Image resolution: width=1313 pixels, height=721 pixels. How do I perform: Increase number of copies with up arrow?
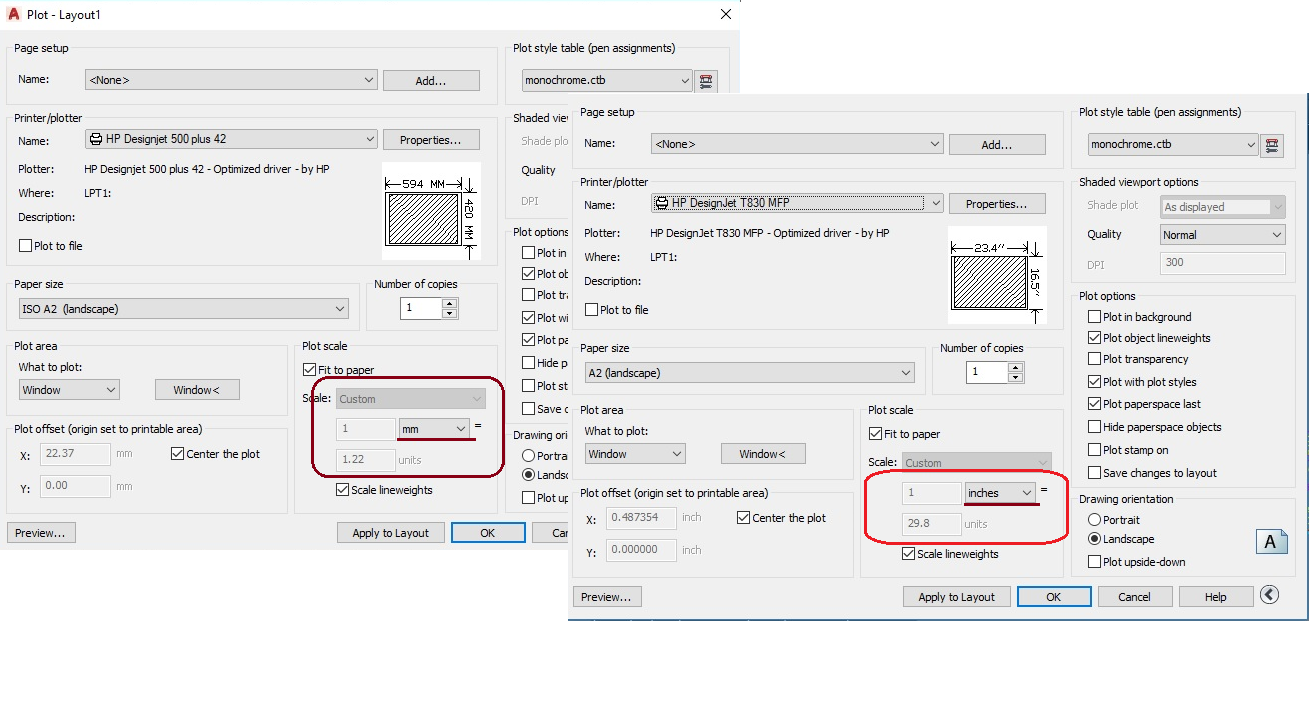(x=1016, y=367)
